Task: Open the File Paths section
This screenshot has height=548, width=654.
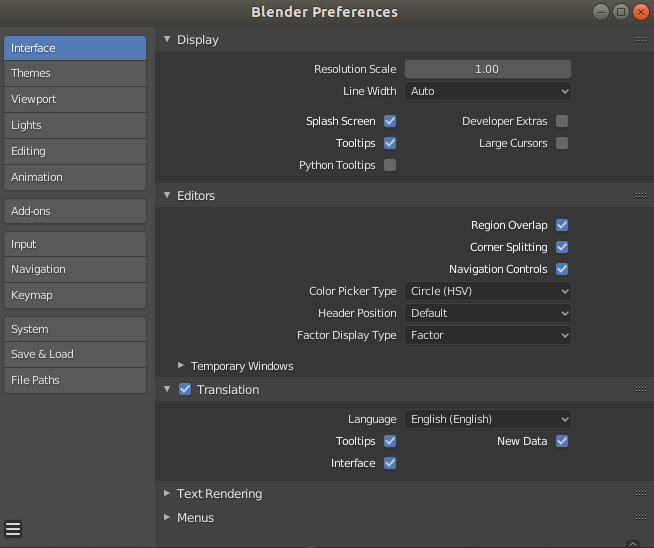Action: [75, 380]
